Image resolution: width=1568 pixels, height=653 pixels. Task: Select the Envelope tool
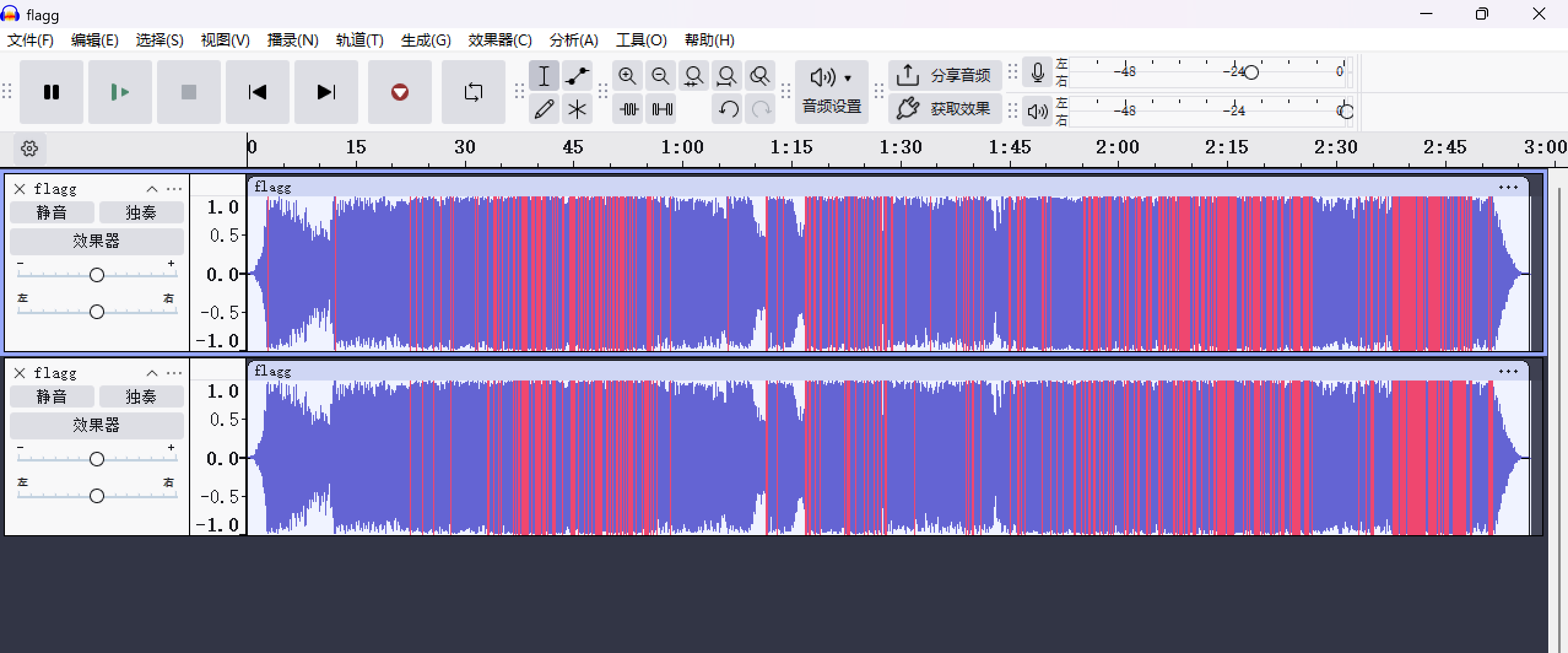pos(577,76)
